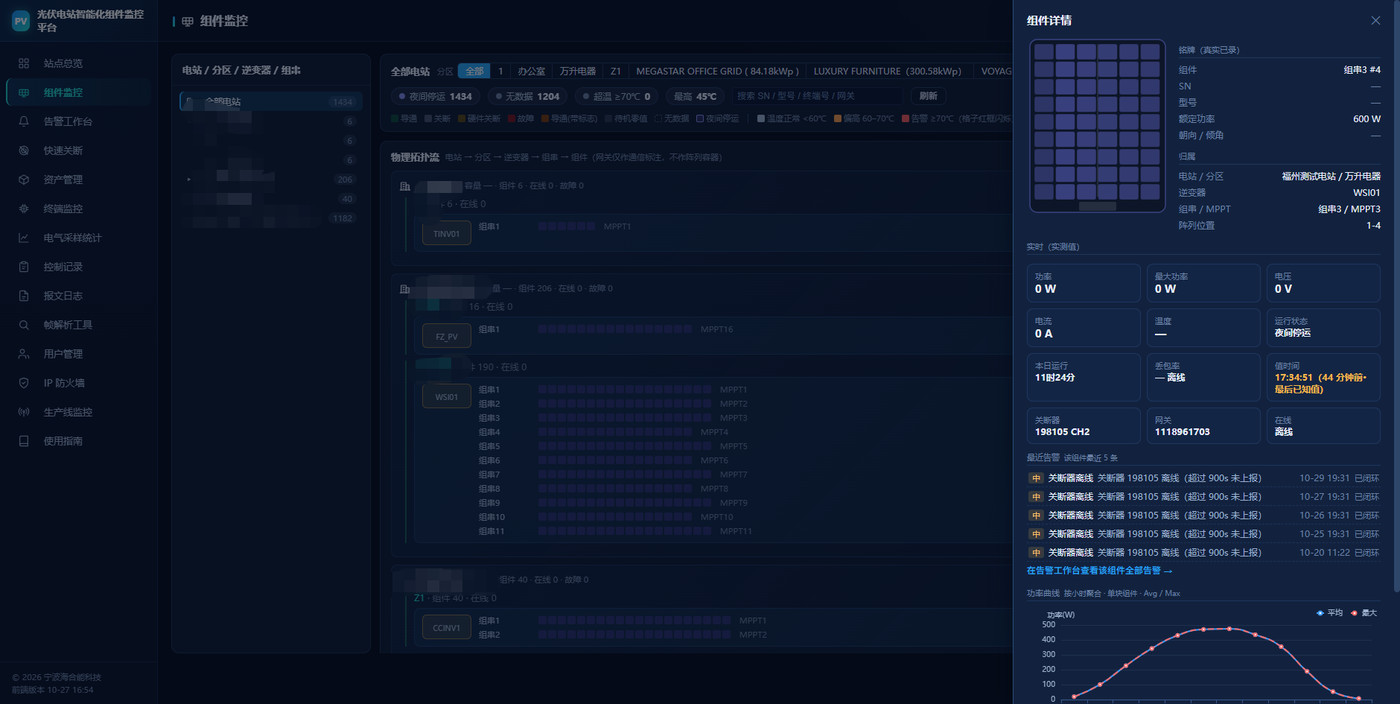Switch to the 办公室 zone tab

531,71
